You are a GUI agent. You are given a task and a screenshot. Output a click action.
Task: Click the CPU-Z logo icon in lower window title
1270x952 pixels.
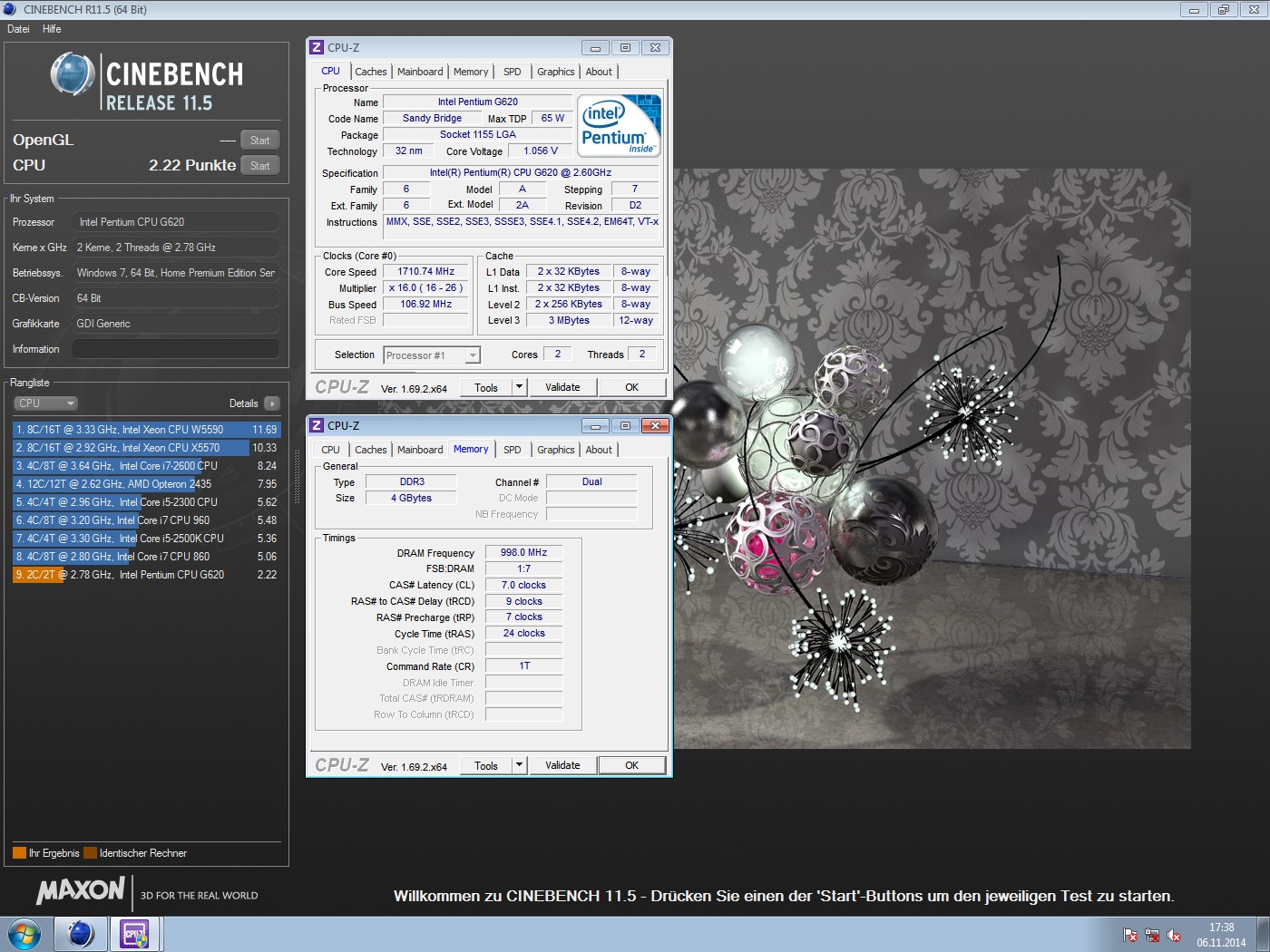[x=317, y=425]
